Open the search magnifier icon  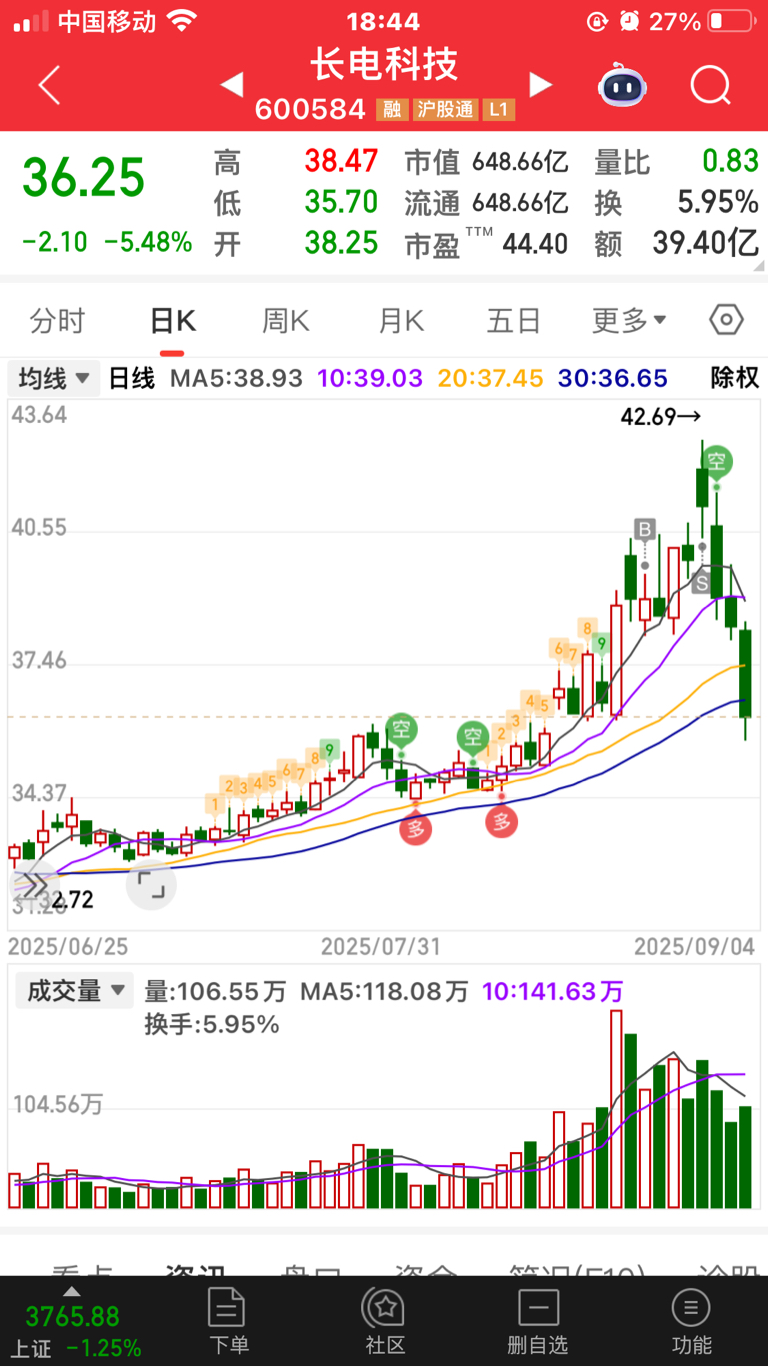tap(711, 86)
